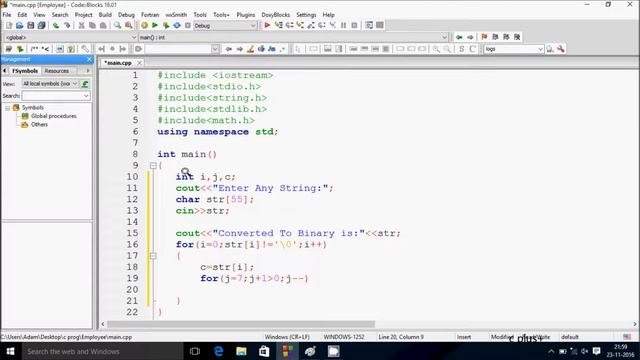
Task: Click the Highlight marker icon
Action: [250, 49]
